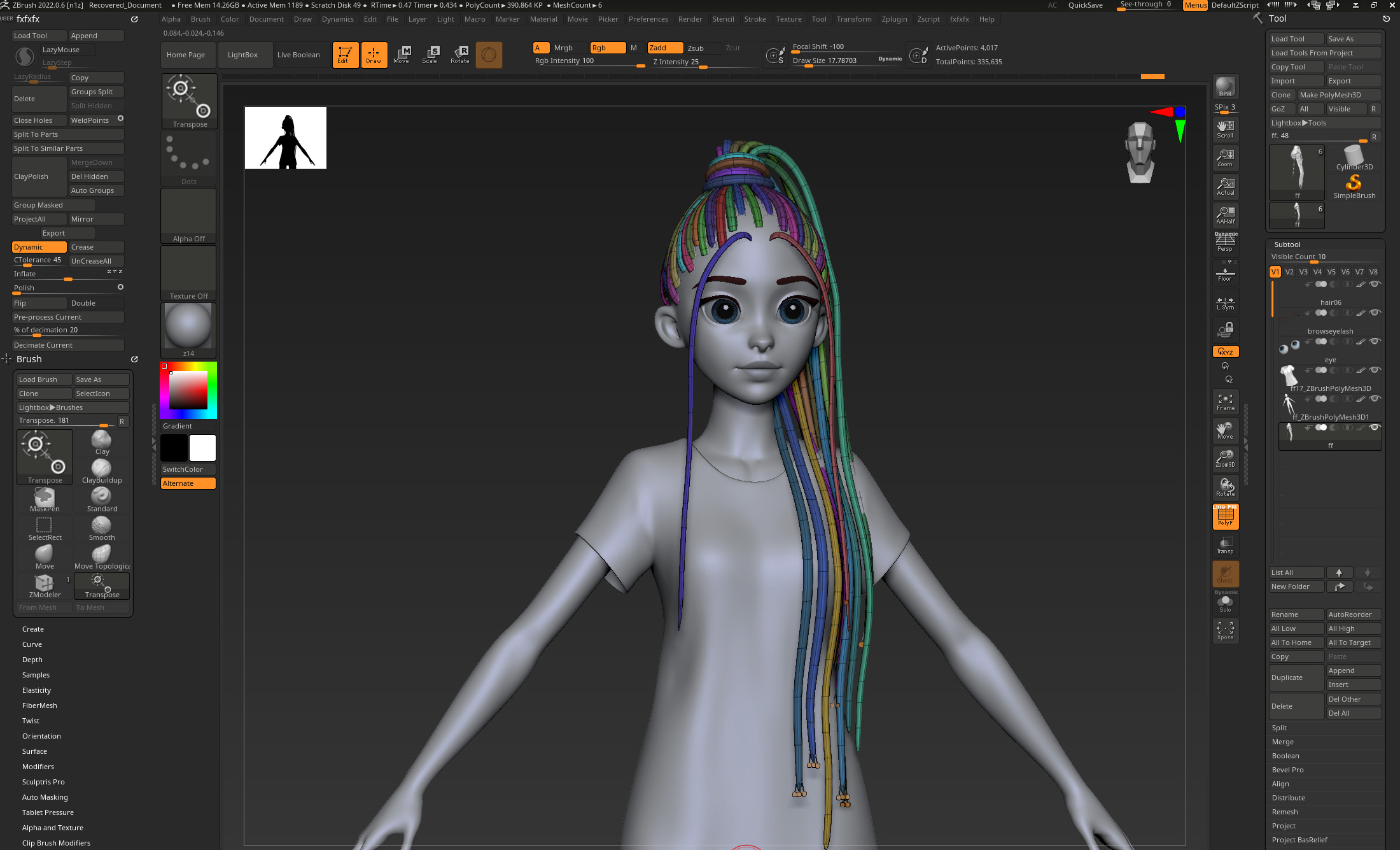
Task: Click the Duplicate subtool button
Action: click(x=1296, y=677)
